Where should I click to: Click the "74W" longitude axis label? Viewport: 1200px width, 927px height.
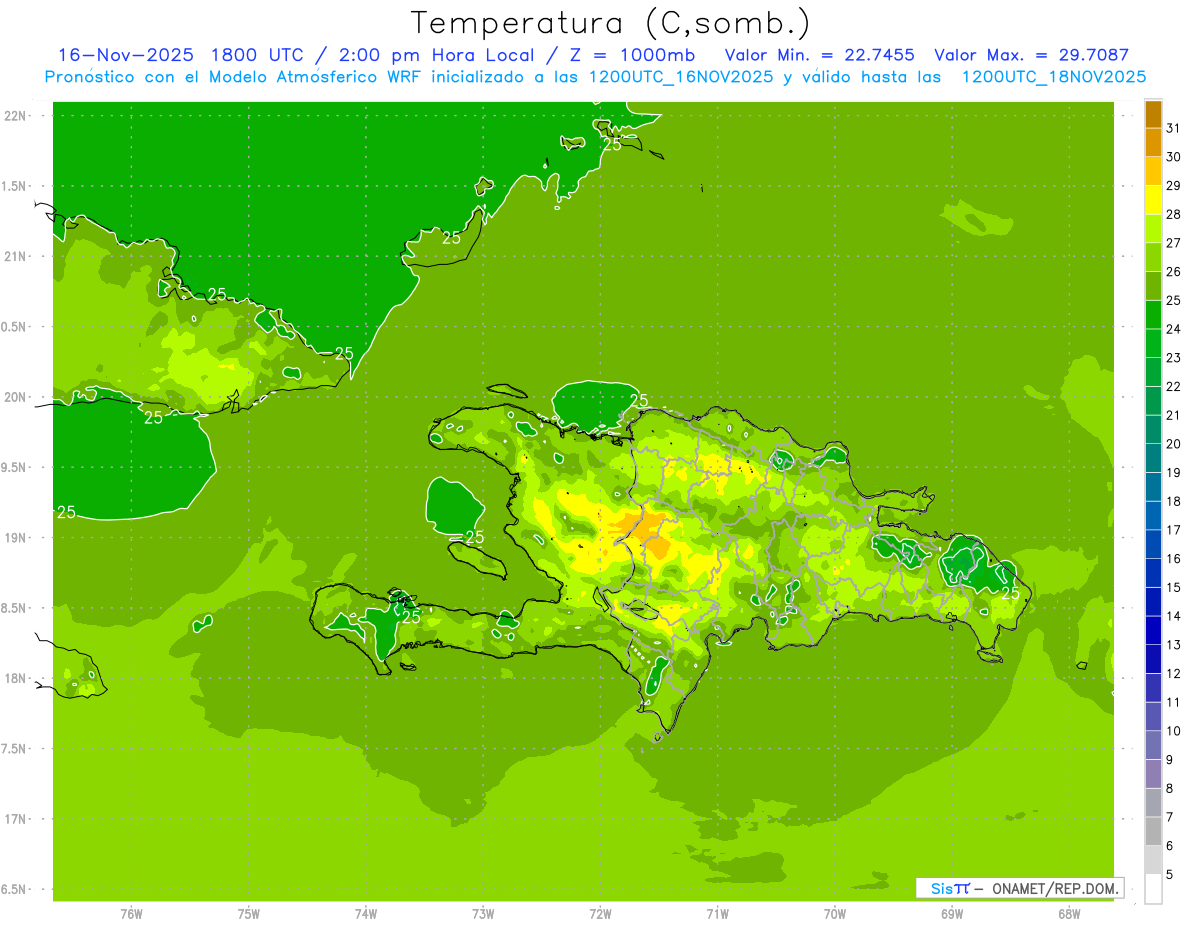coord(366,914)
